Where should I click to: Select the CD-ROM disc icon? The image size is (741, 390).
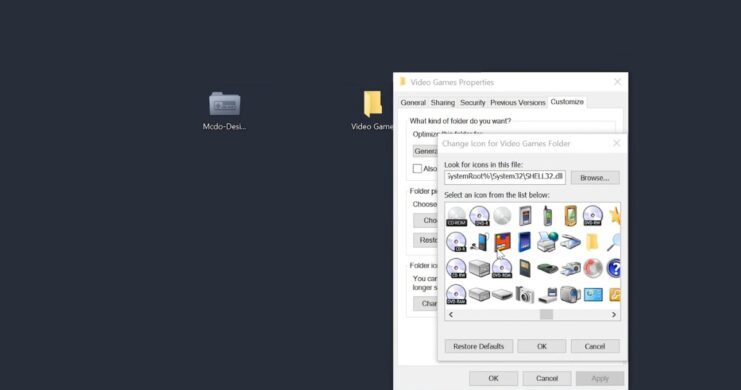(x=456, y=216)
